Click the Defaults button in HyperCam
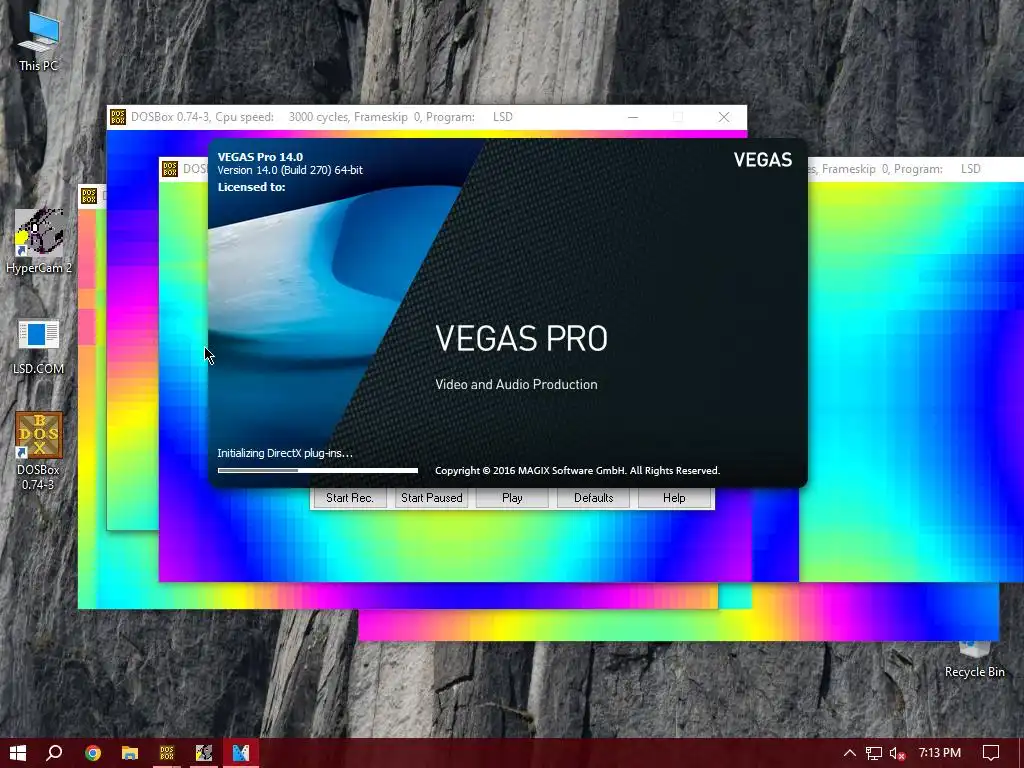Image resolution: width=1024 pixels, height=768 pixels. pyautogui.click(x=593, y=498)
